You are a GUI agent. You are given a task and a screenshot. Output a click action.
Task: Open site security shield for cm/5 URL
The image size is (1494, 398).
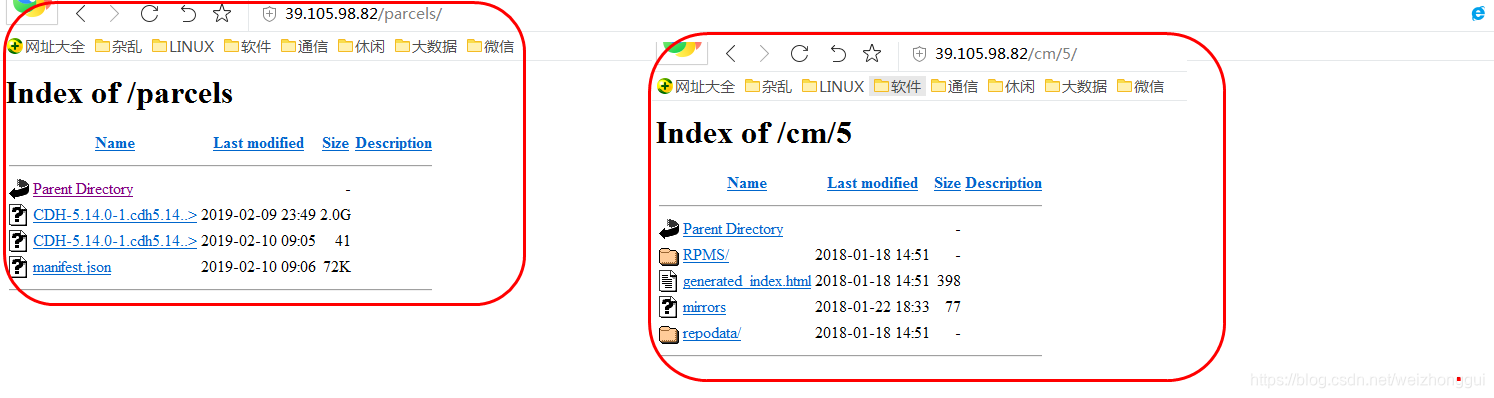pyautogui.click(x=918, y=54)
